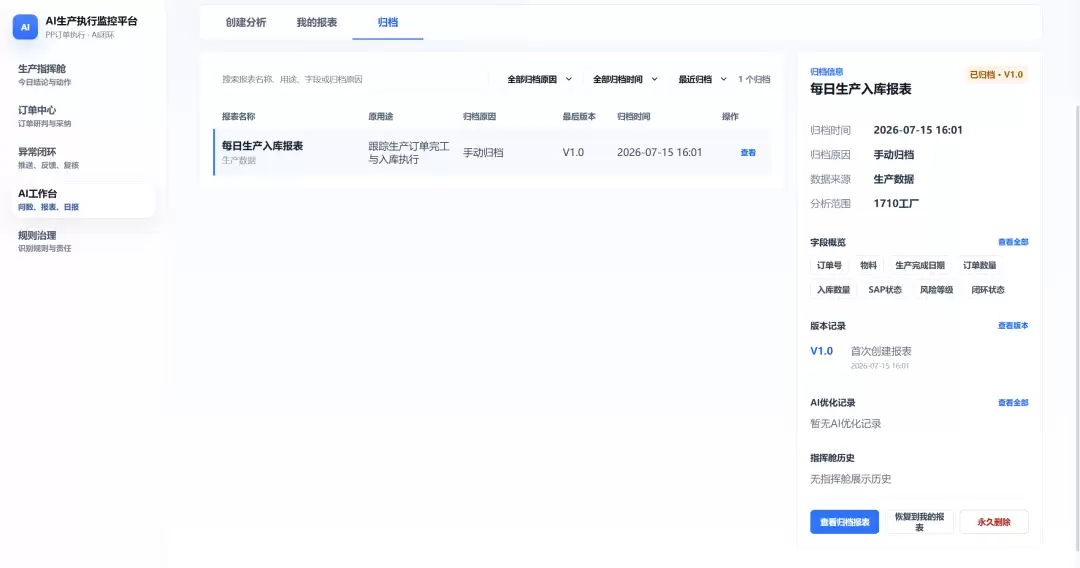Click the 物料 field tag
Viewport: 1080px width, 568px height.
[869, 266]
